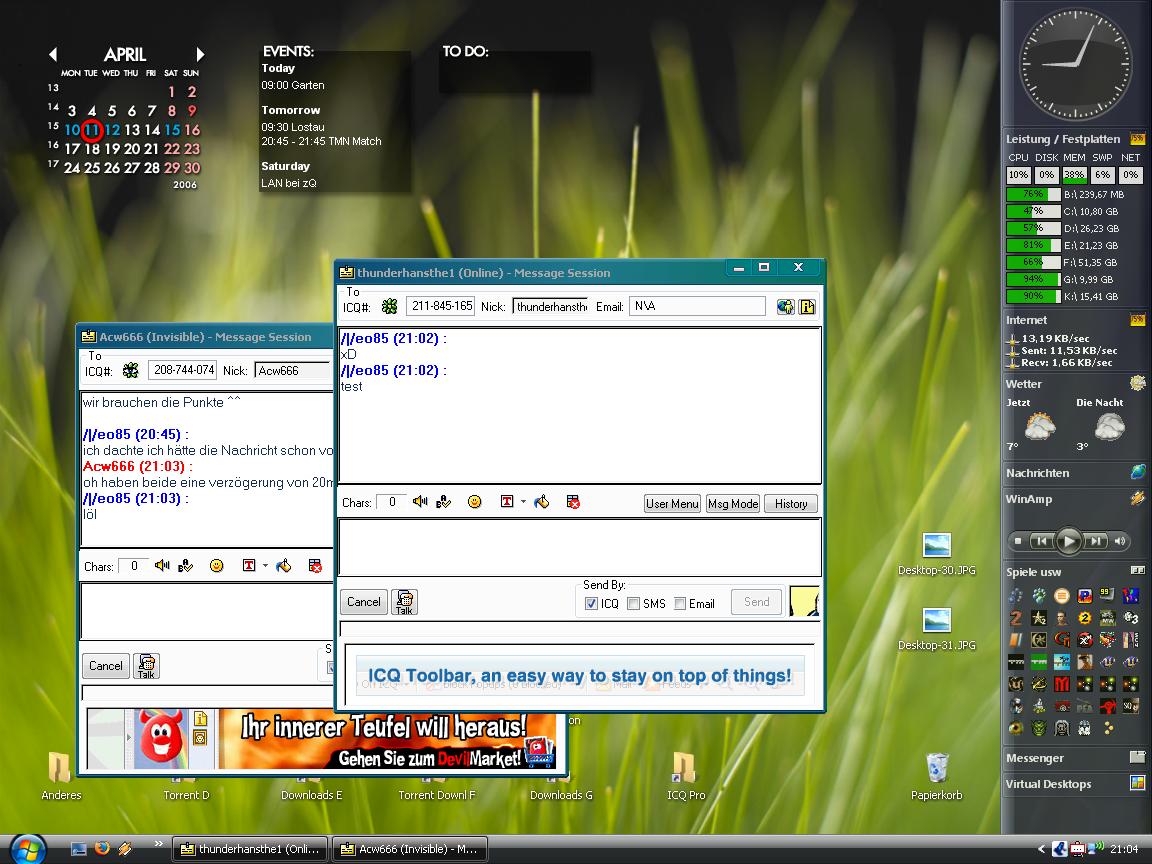Open the smiley picker in thunderhansthe1 chat
Screen dimensions: 1152x864
pyautogui.click(x=475, y=502)
